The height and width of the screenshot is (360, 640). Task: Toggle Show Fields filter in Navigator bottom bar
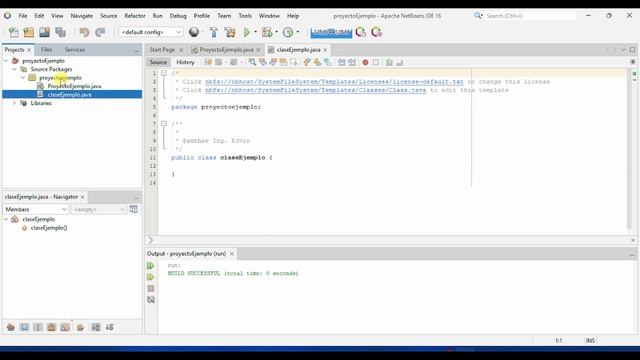click(x=24, y=327)
